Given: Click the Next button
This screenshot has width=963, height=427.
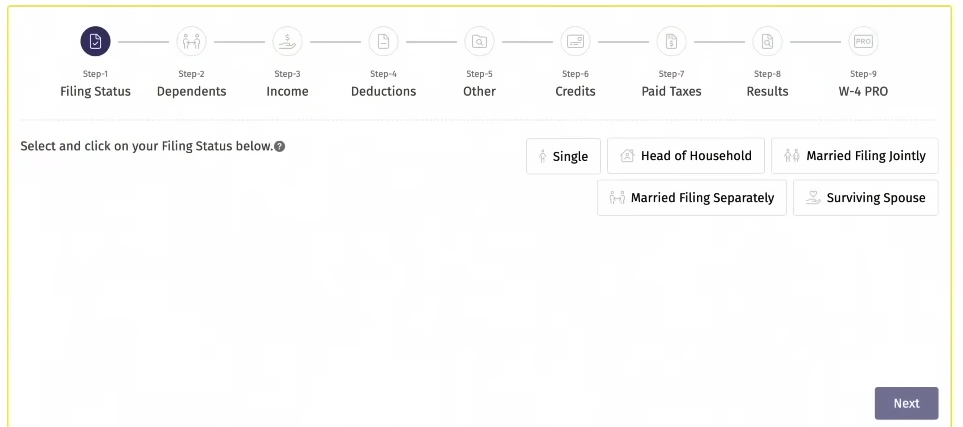Looking at the screenshot, I should click(906, 403).
